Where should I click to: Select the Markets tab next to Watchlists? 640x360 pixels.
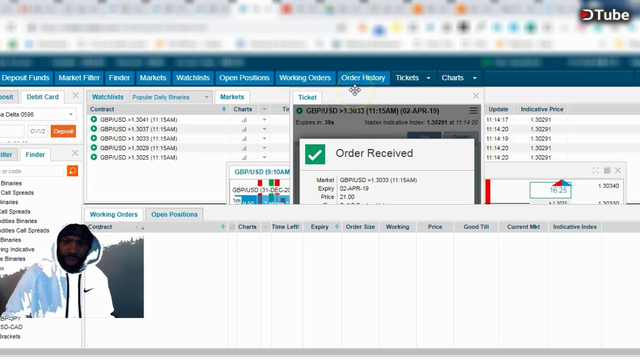pos(232,97)
